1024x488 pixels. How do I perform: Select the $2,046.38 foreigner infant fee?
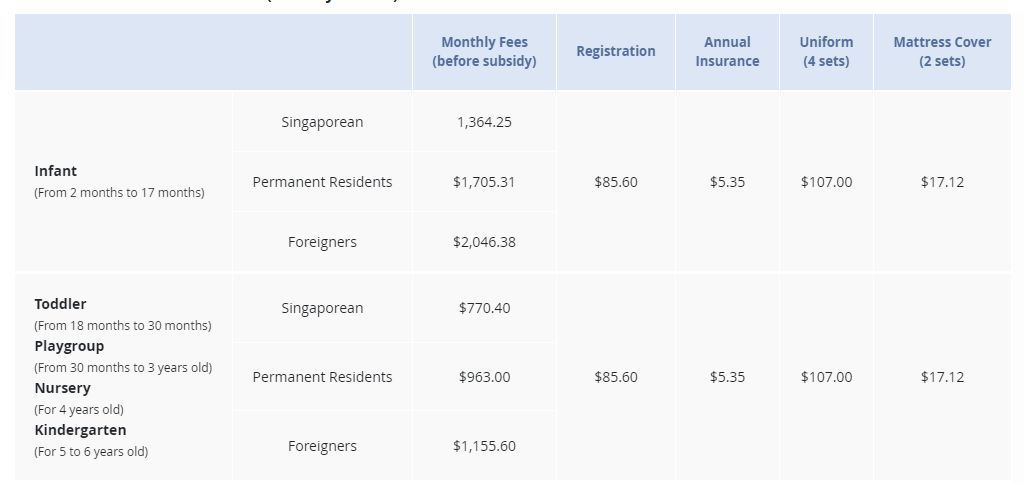484,242
